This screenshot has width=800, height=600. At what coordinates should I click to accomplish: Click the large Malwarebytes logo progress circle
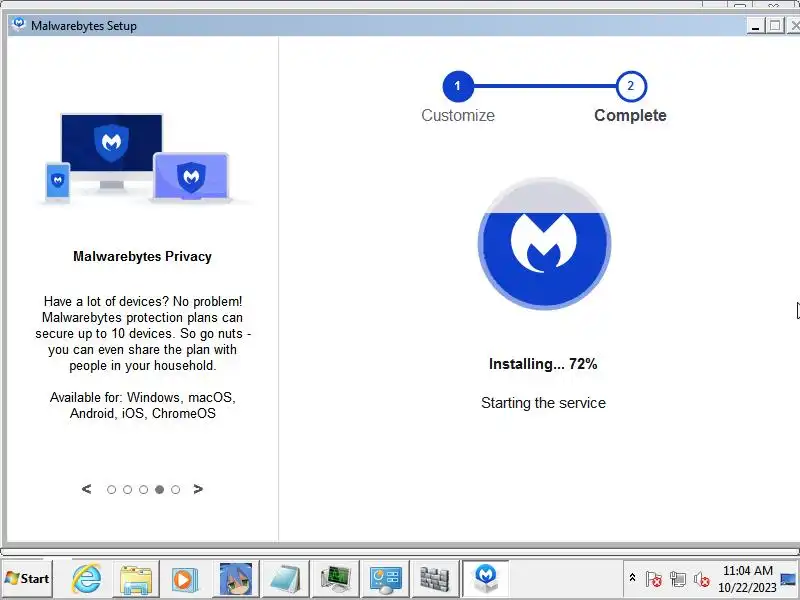pos(544,243)
